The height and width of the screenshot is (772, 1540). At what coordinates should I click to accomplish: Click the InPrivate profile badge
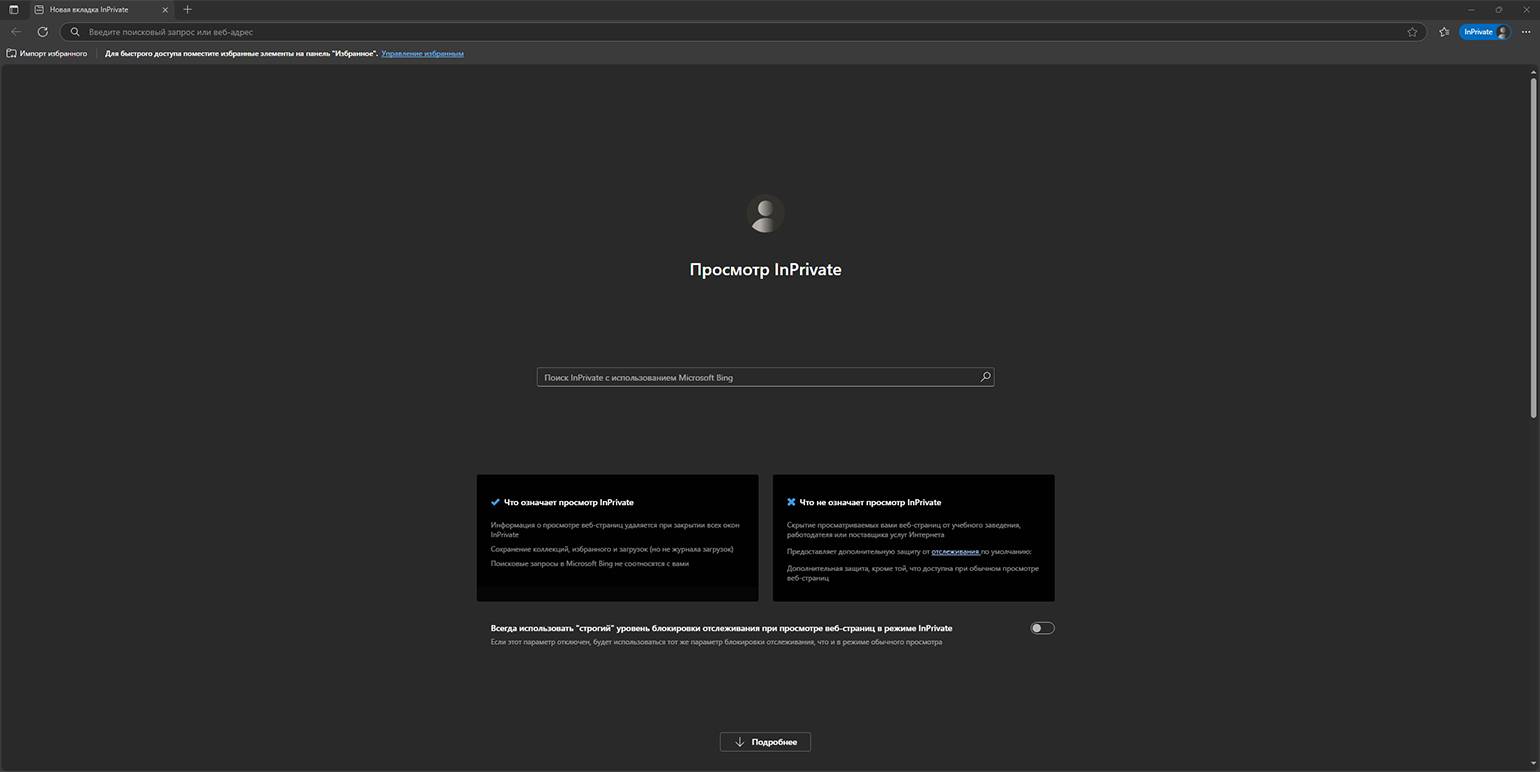click(1485, 32)
